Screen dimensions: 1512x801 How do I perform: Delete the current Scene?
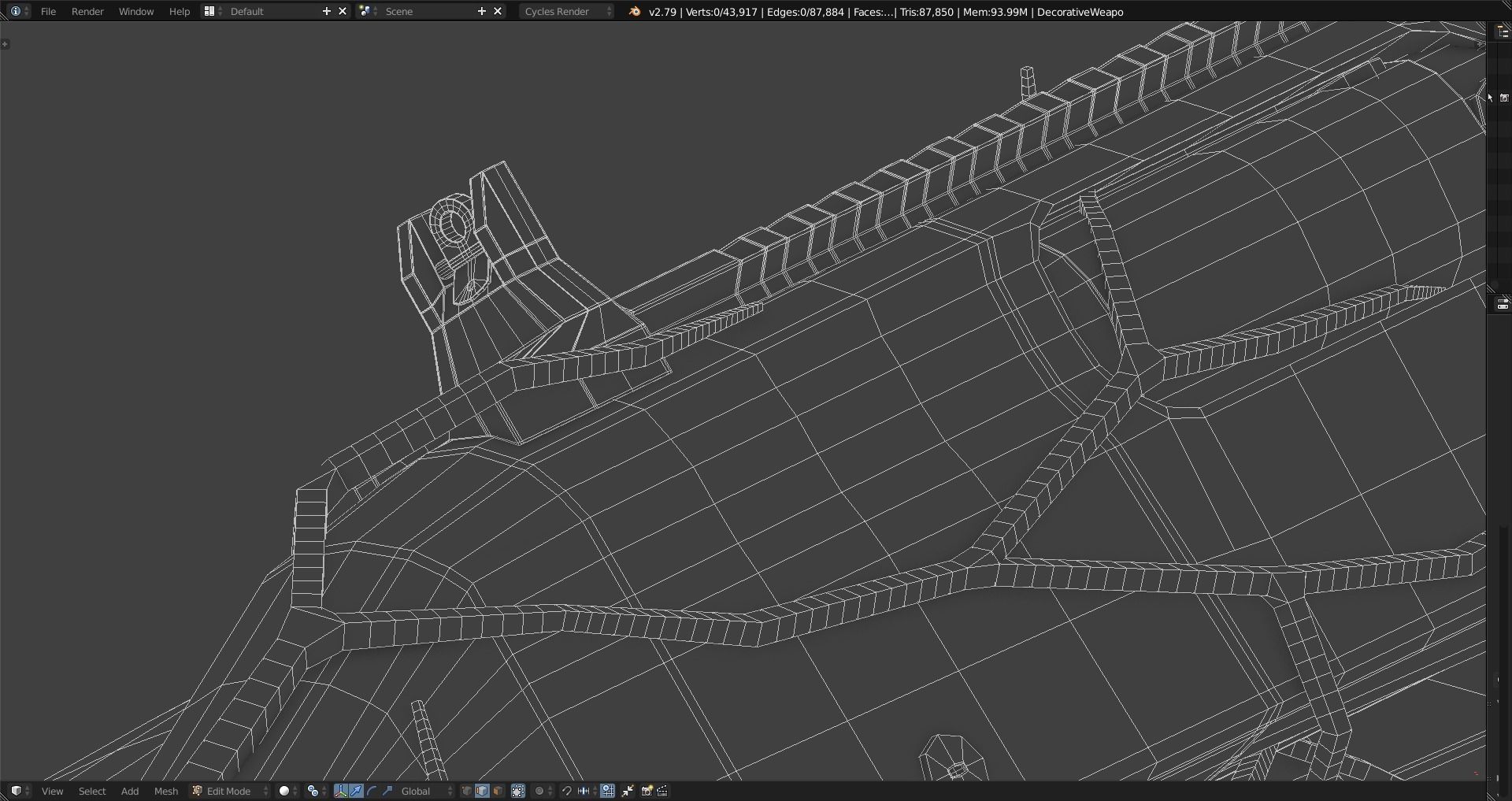pos(498,11)
